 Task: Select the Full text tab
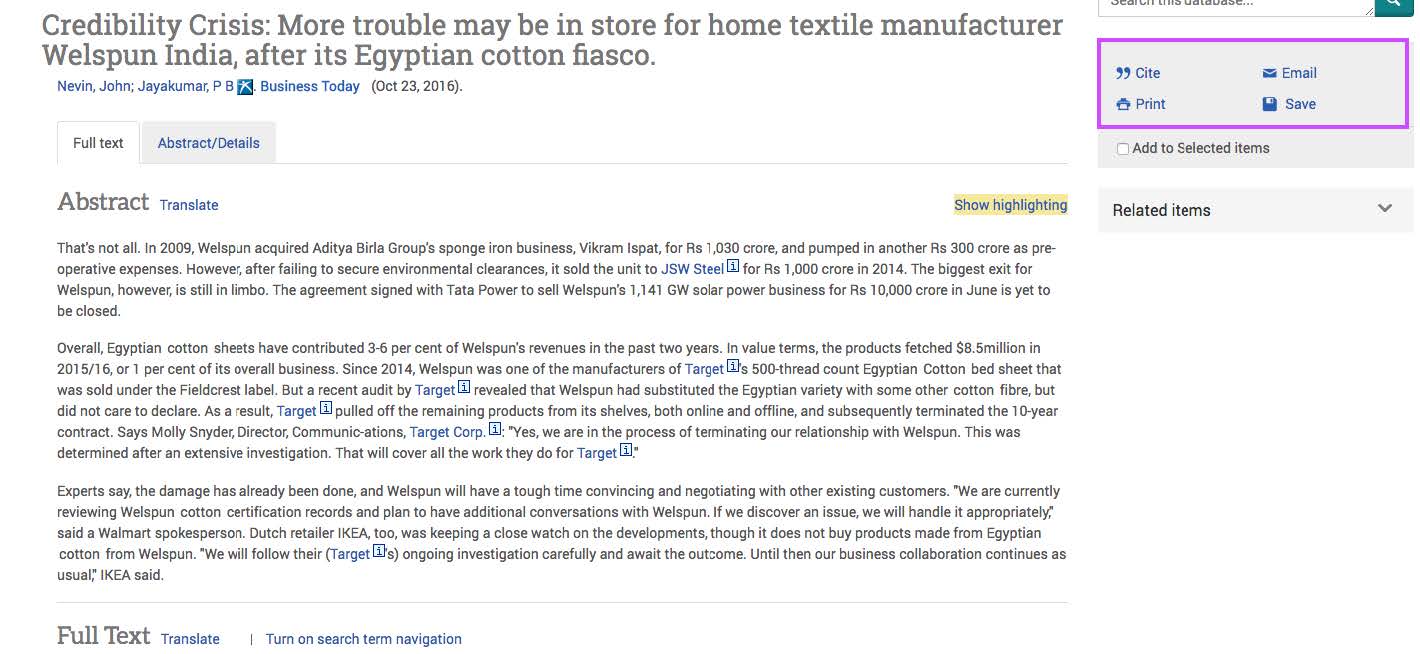98,143
